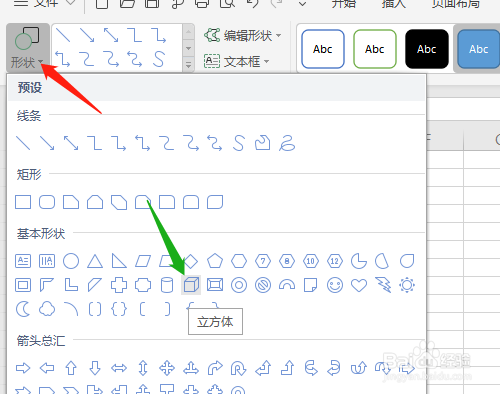Apply the black-filled Abc shape style
This screenshot has height=394, width=500.
[x=427, y=49]
